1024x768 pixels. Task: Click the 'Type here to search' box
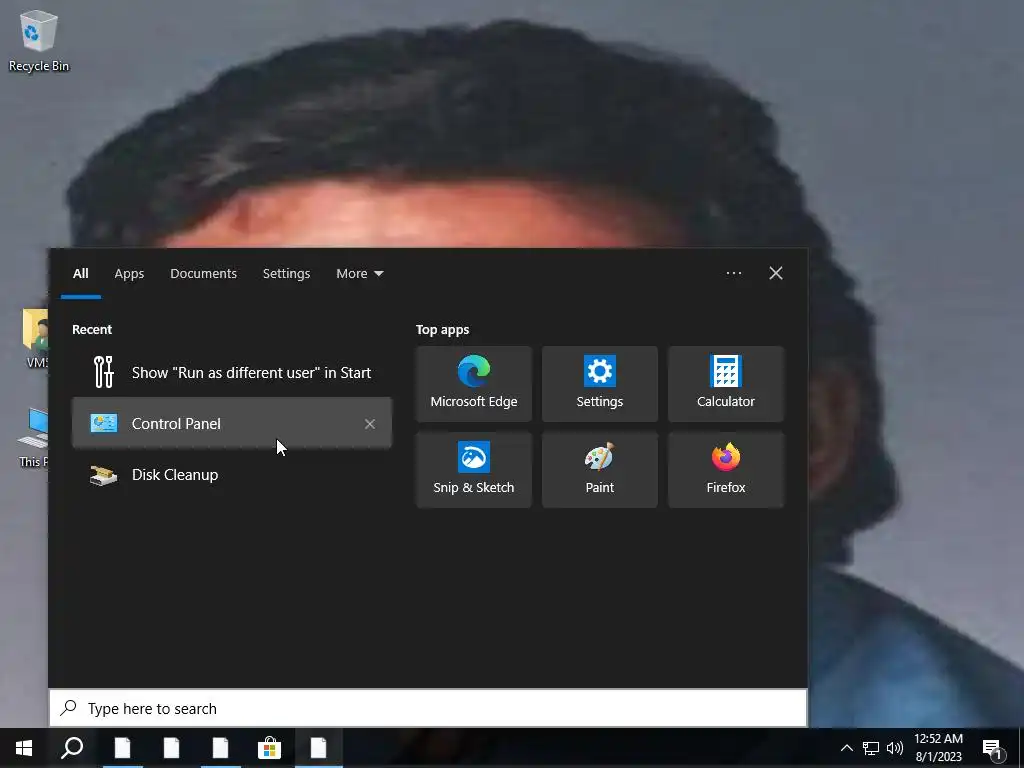(x=428, y=708)
